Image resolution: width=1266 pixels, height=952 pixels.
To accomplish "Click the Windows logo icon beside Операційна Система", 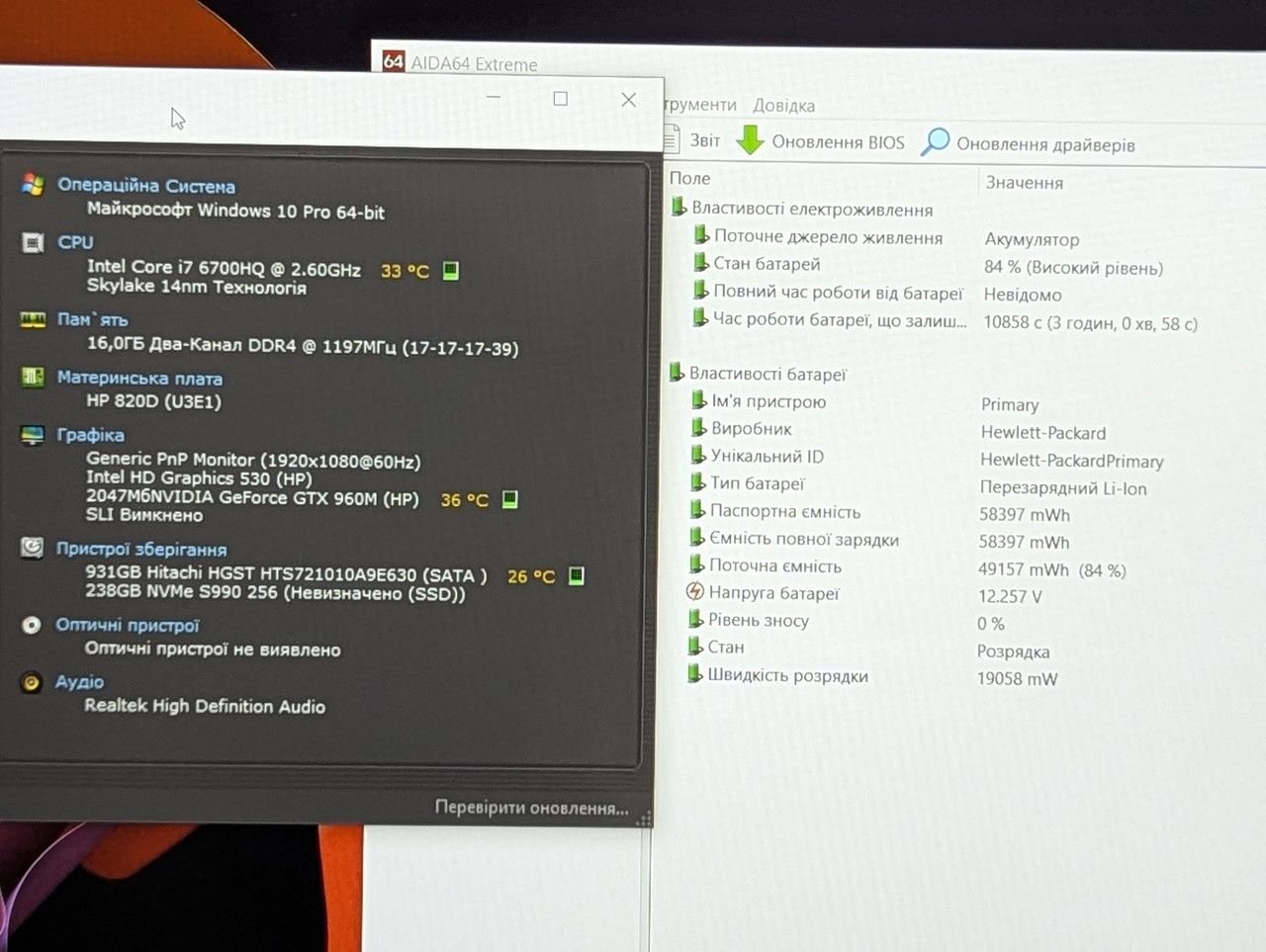I will tap(33, 184).
